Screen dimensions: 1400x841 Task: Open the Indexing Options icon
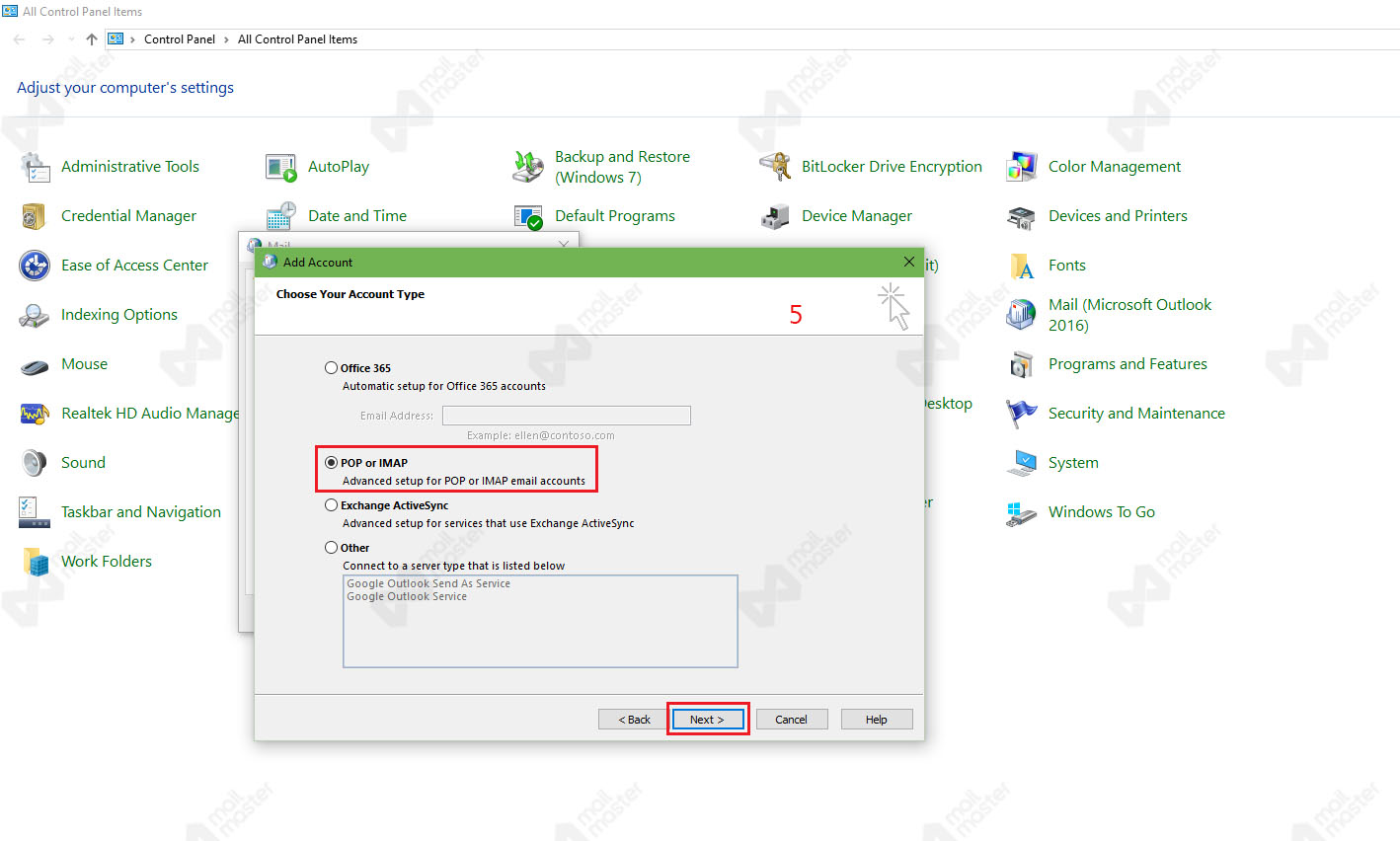coord(35,315)
